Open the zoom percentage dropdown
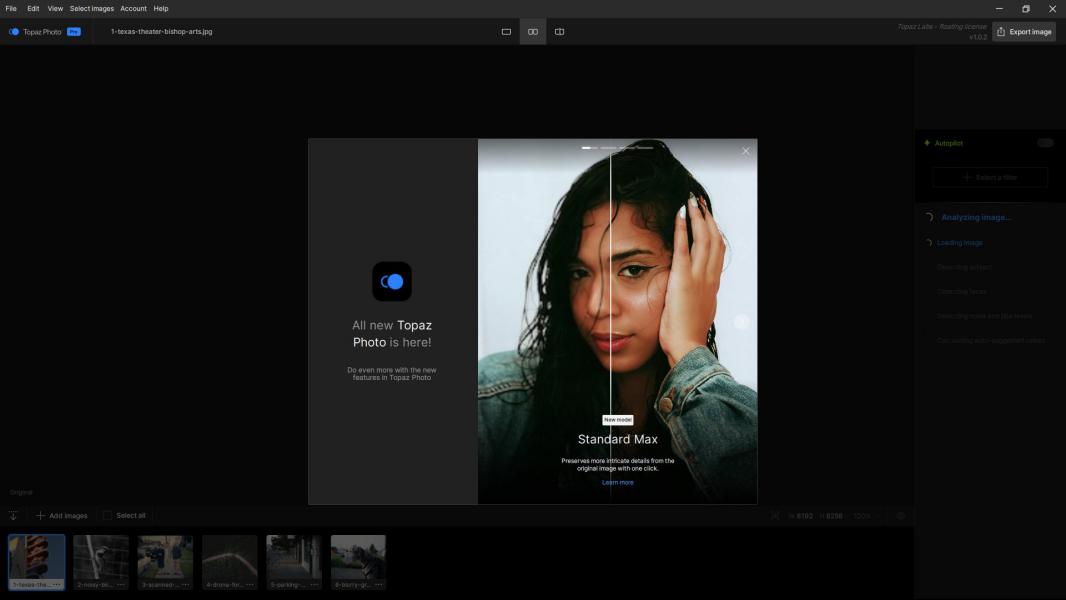This screenshot has height=600, width=1066. click(x=865, y=516)
